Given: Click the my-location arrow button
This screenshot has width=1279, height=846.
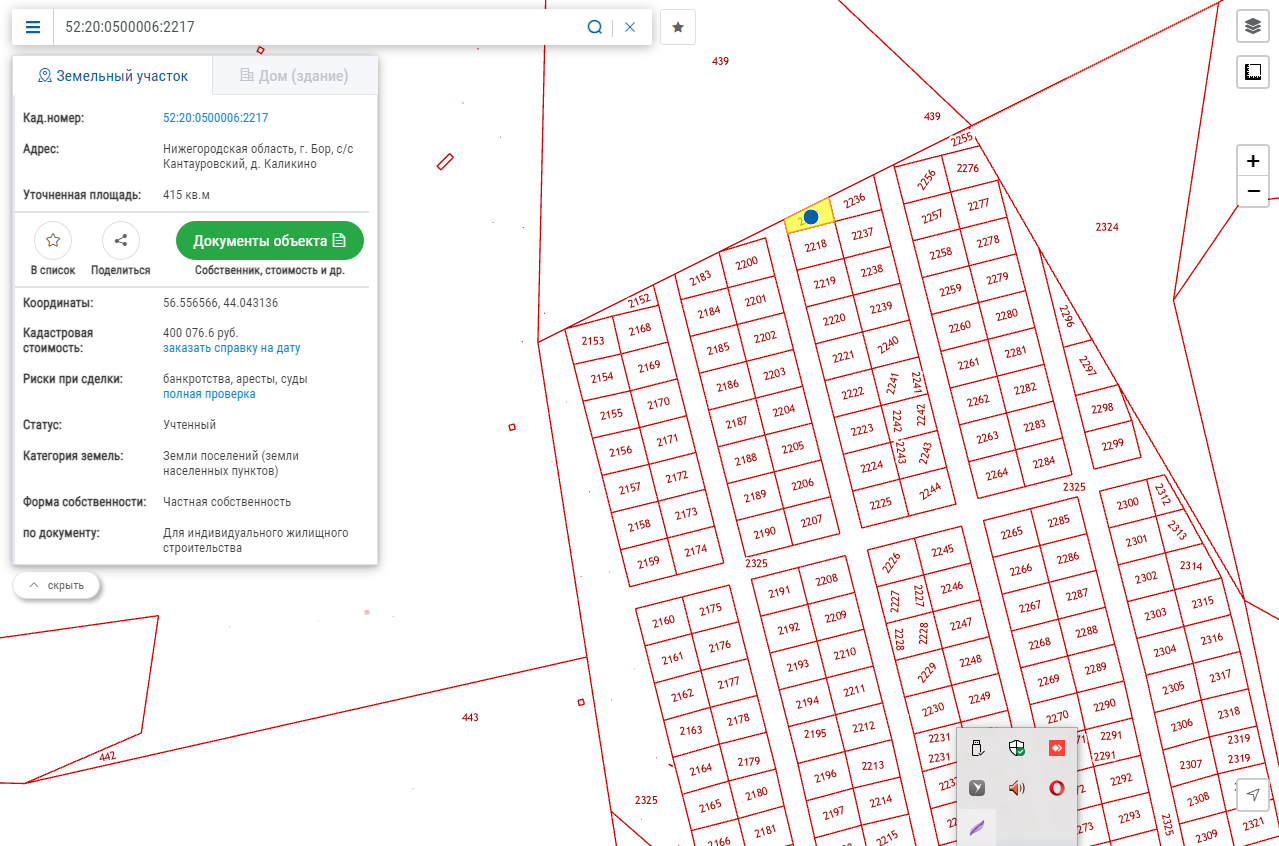Looking at the screenshot, I should pos(1252,794).
